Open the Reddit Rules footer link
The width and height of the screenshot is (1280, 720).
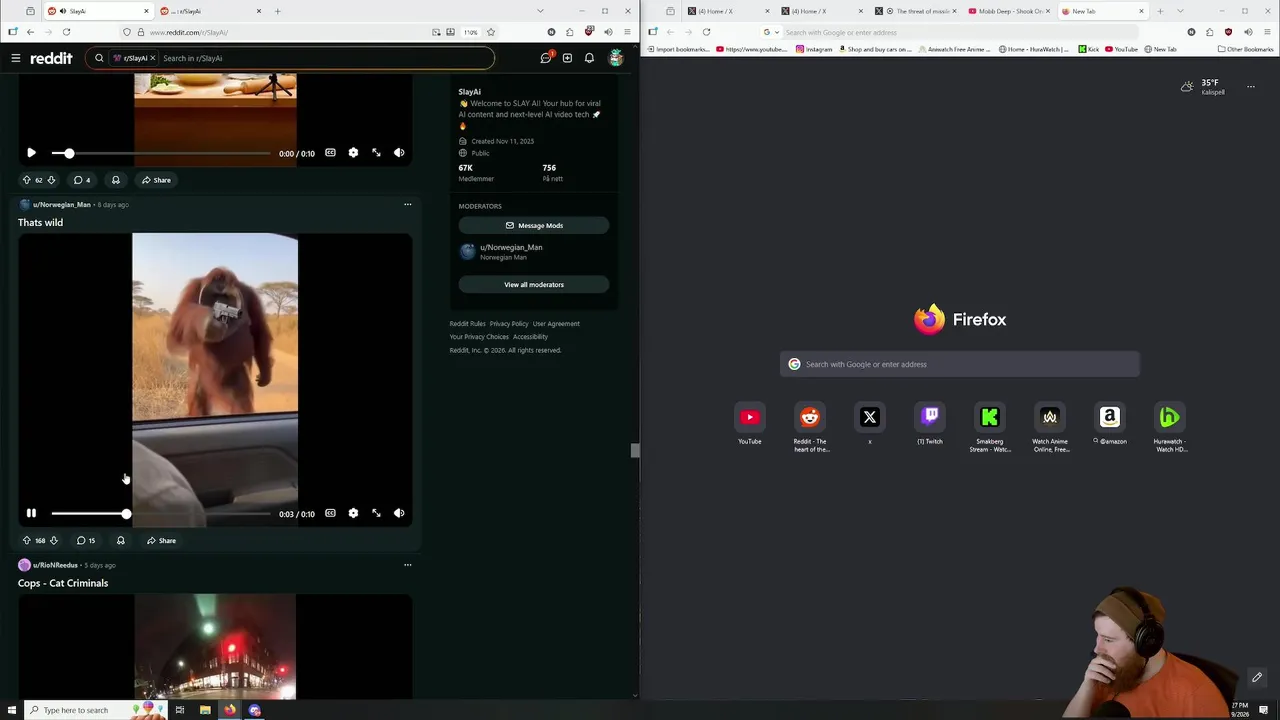(467, 323)
